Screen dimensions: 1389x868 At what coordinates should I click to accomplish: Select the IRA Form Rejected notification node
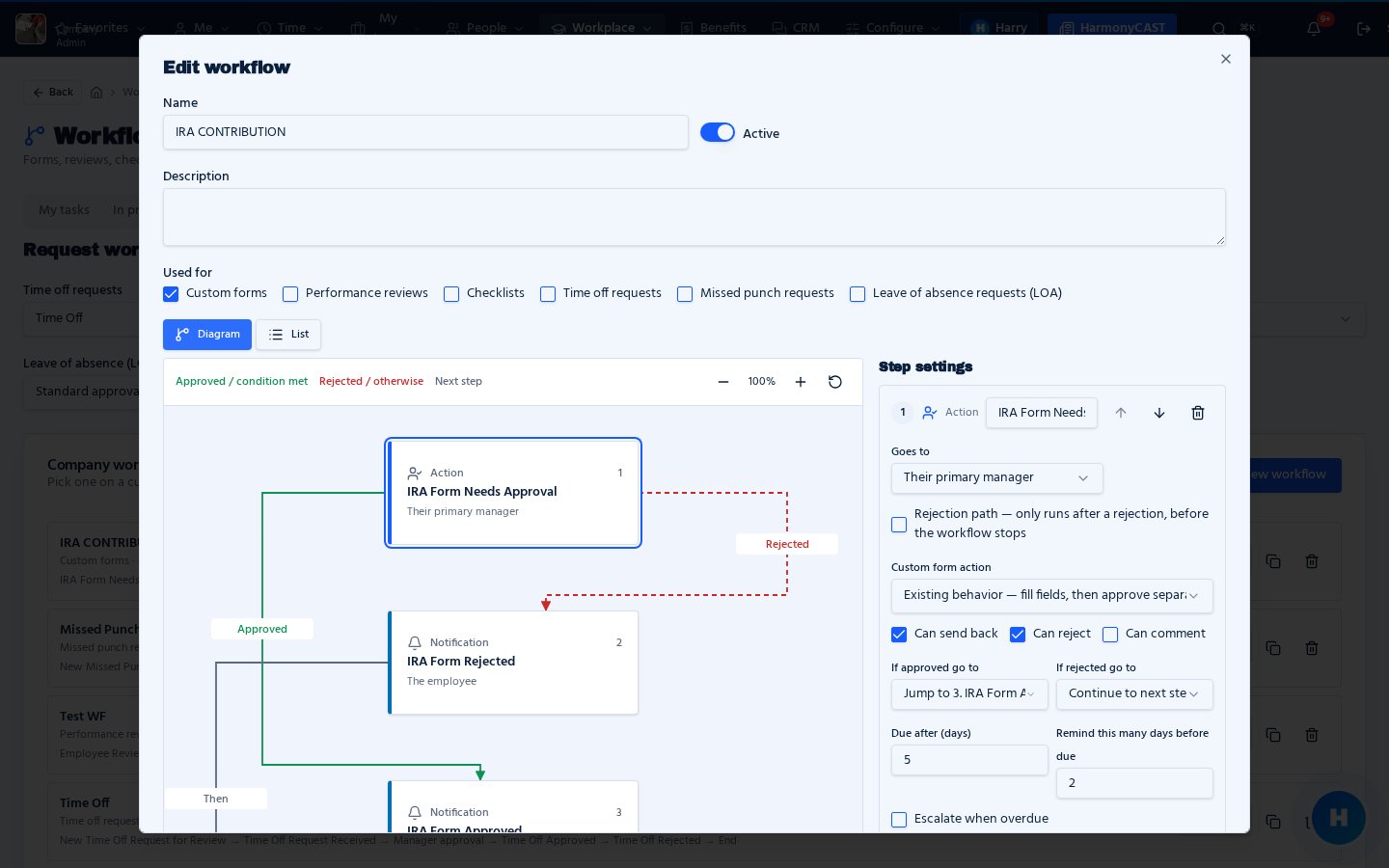click(513, 663)
